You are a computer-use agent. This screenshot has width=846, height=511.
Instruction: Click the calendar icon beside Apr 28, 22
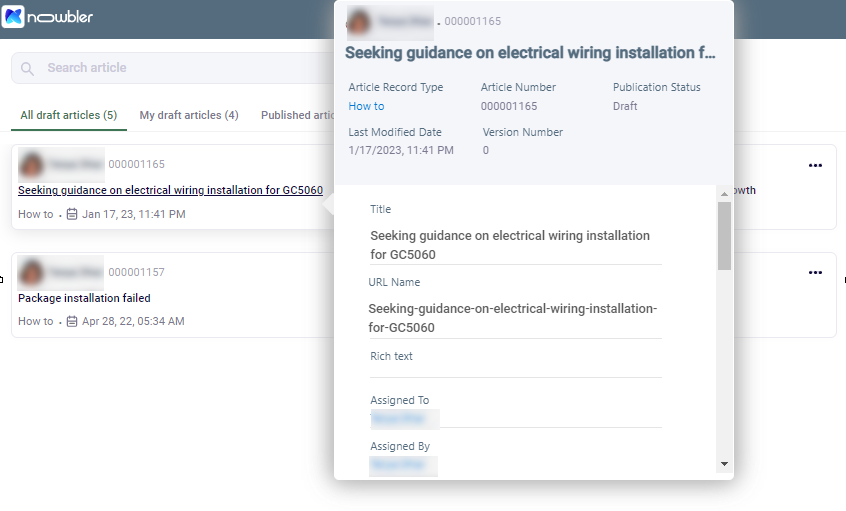(72, 322)
